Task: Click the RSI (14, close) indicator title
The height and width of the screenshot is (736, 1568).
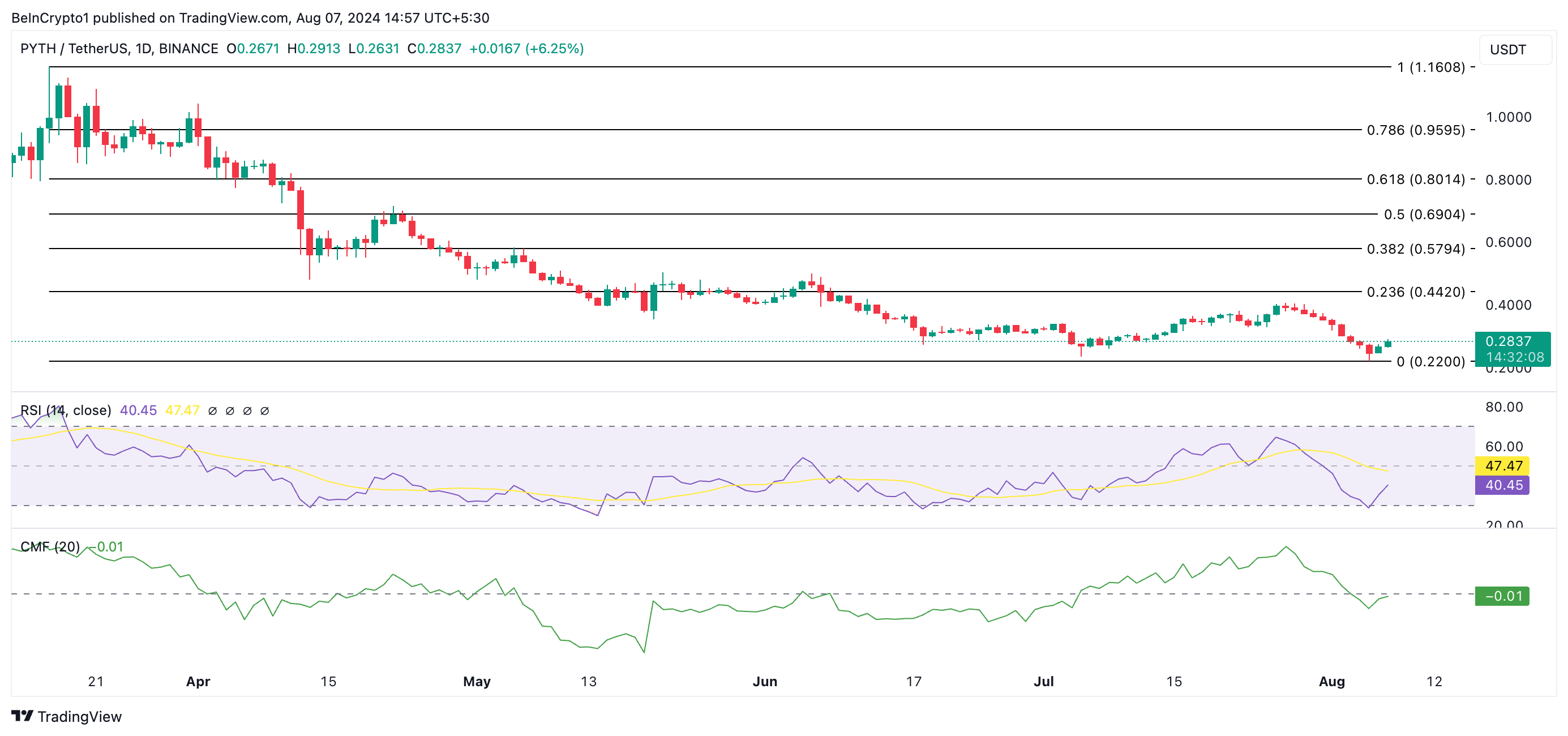Action: pos(66,410)
